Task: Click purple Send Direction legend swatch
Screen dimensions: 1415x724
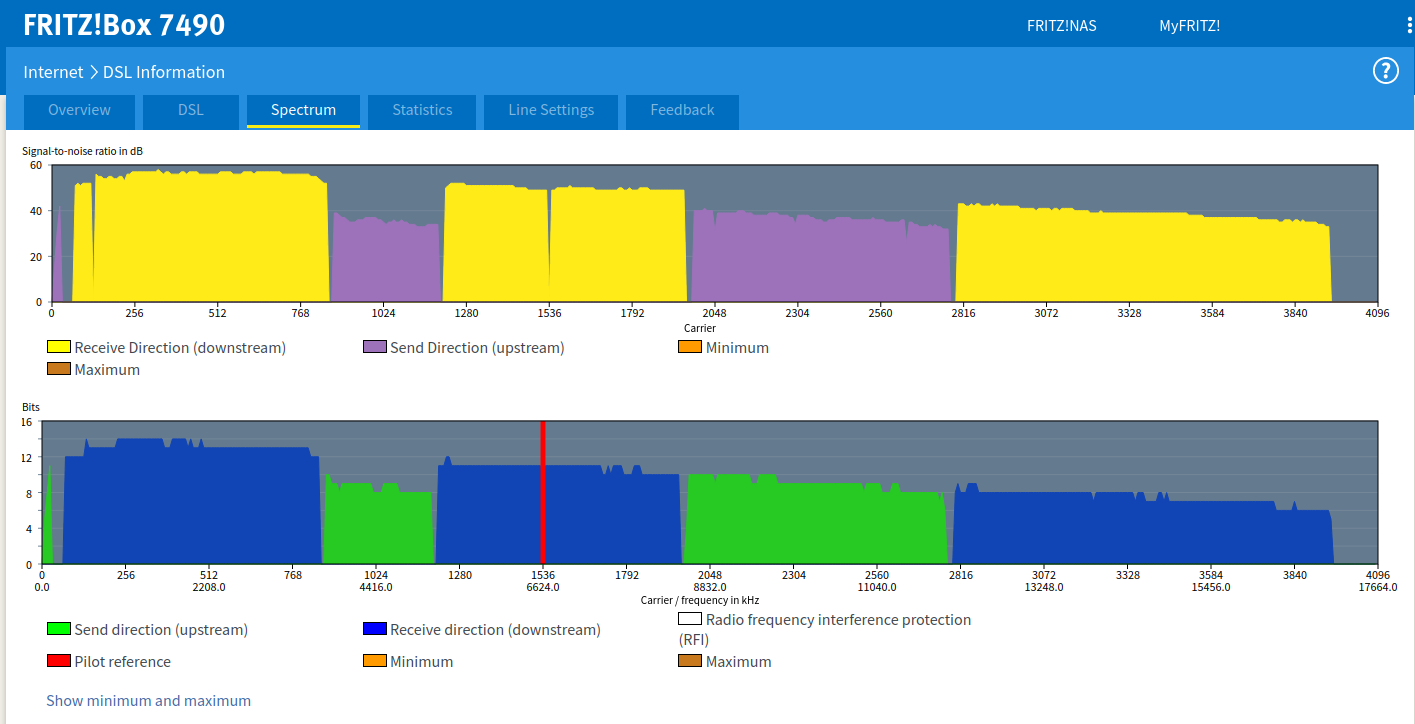Action: coord(375,347)
